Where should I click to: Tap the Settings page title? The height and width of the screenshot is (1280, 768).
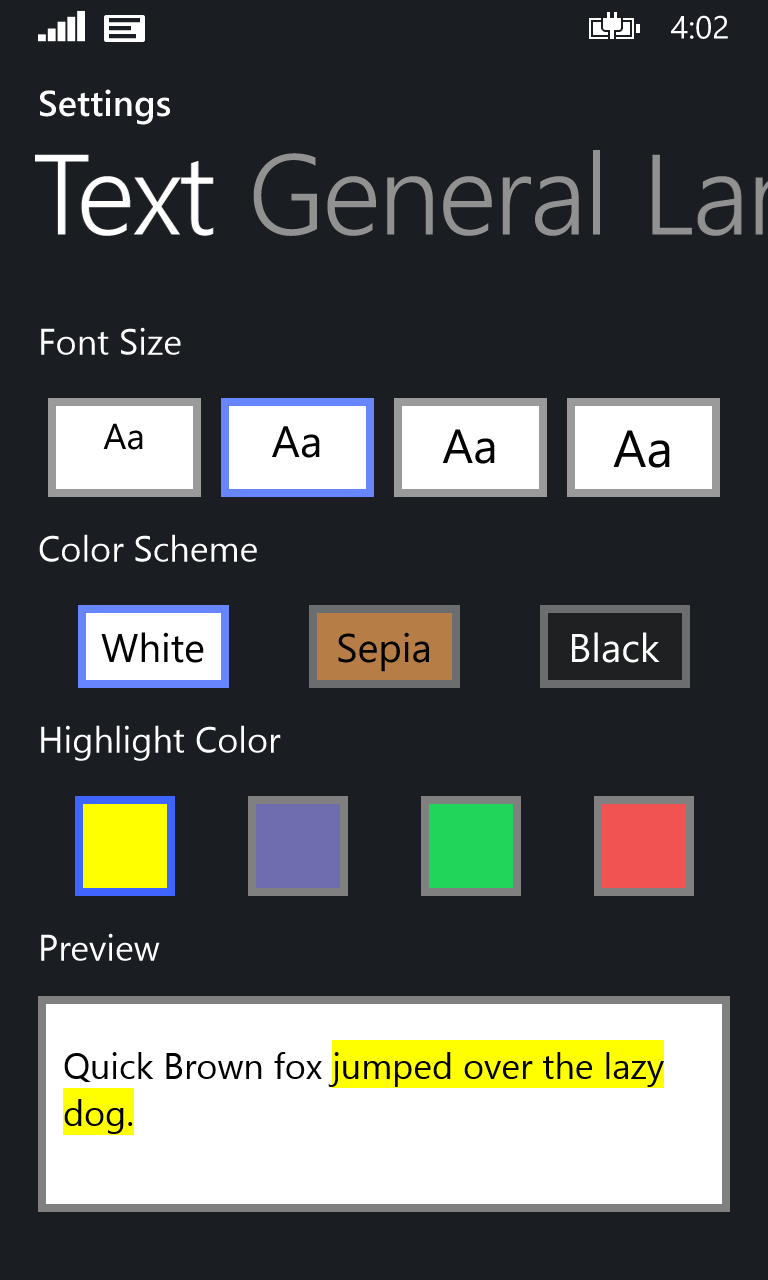click(x=105, y=104)
